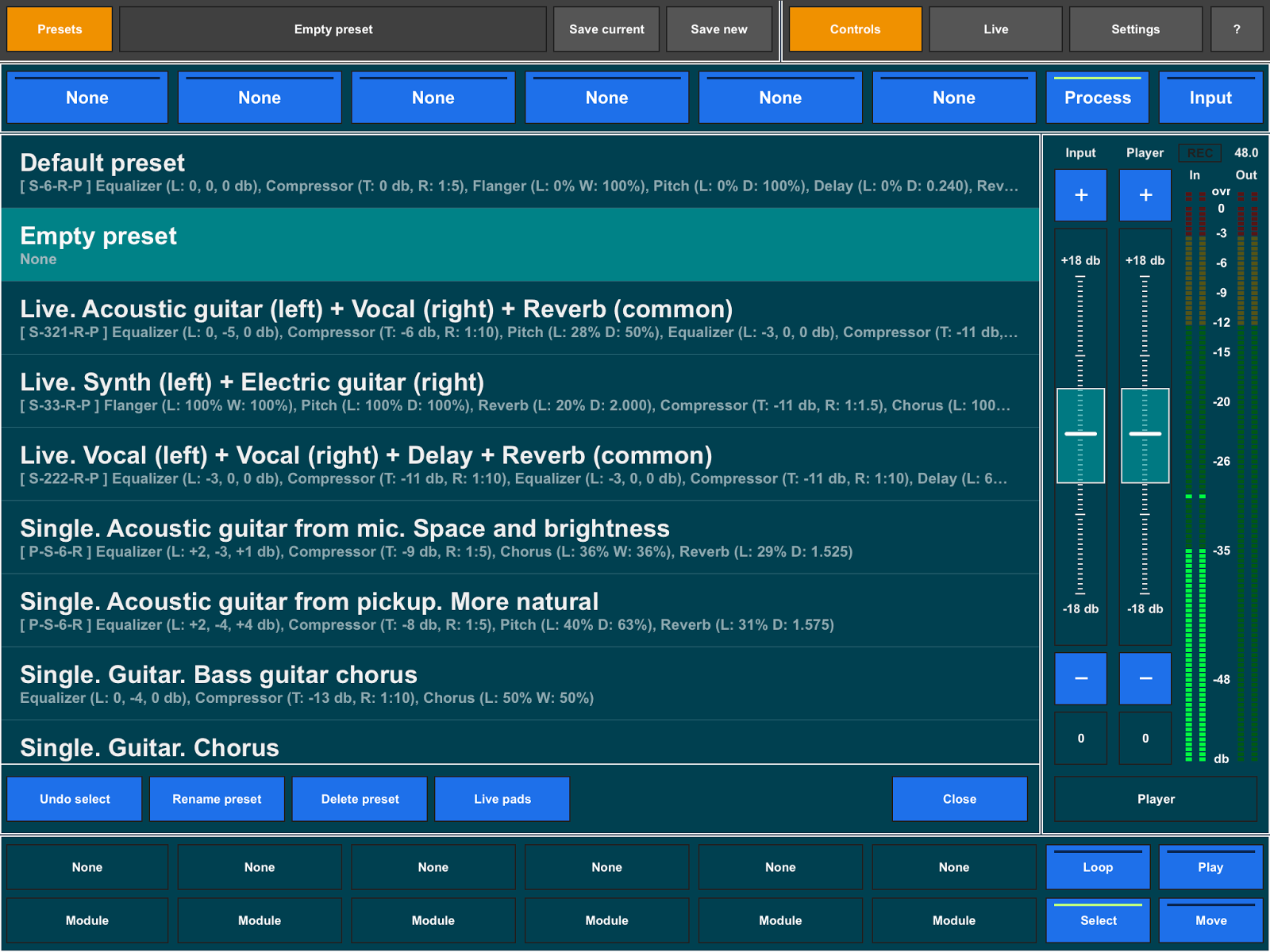Click the Input channel + button
The image size is (1270, 952).
[x=1080, y=194]
